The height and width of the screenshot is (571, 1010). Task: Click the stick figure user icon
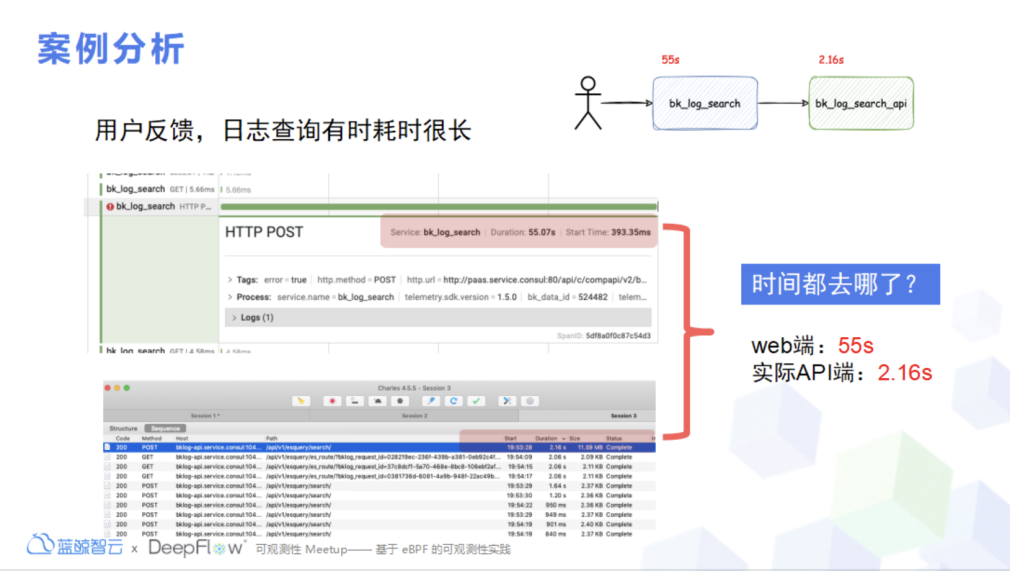(x=588, y=103)
